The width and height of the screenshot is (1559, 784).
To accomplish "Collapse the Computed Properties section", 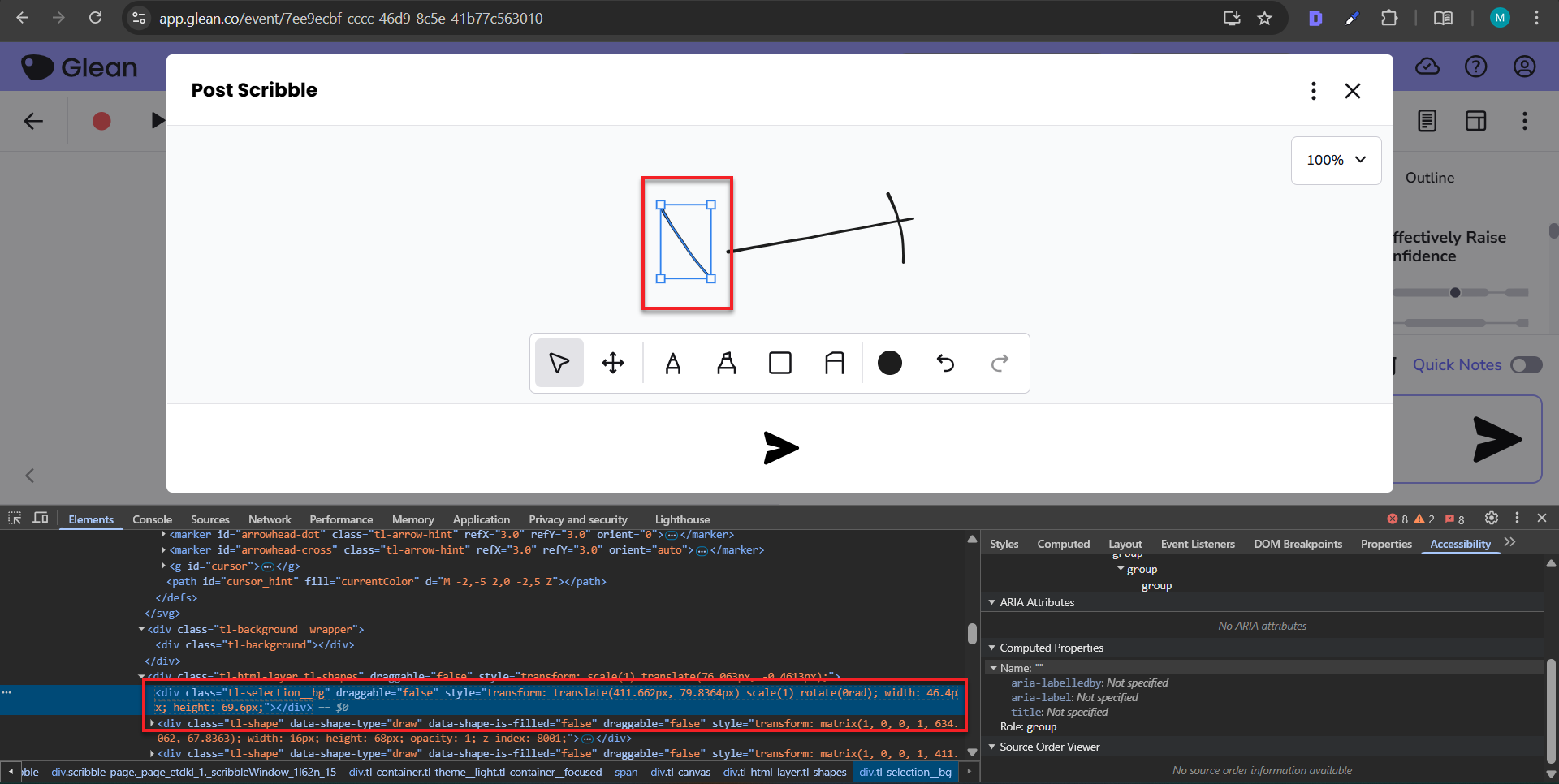I will pos(992,648).
